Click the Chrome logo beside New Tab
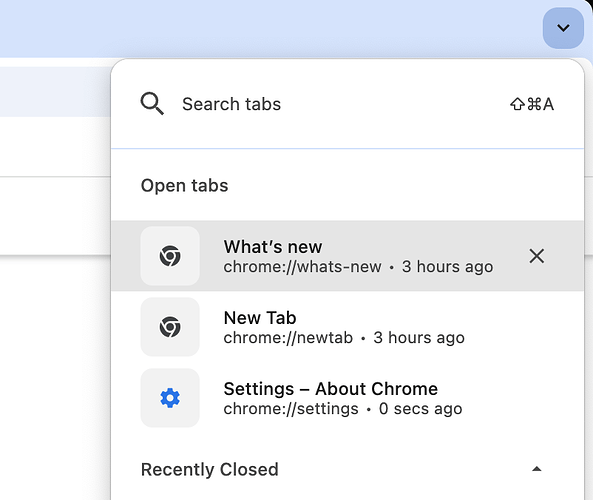The width and height of the screenshot is (593, 500). tap(170, 327)
